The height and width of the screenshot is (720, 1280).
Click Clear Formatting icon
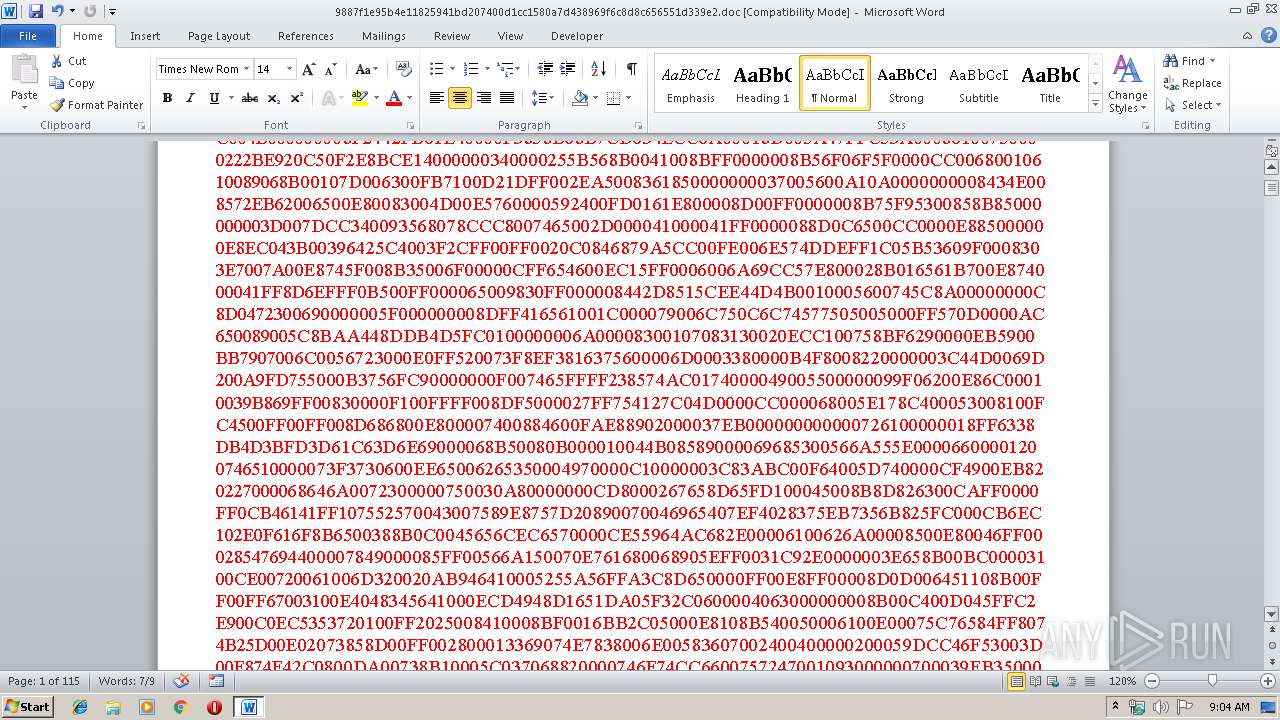tap(404, 69)
